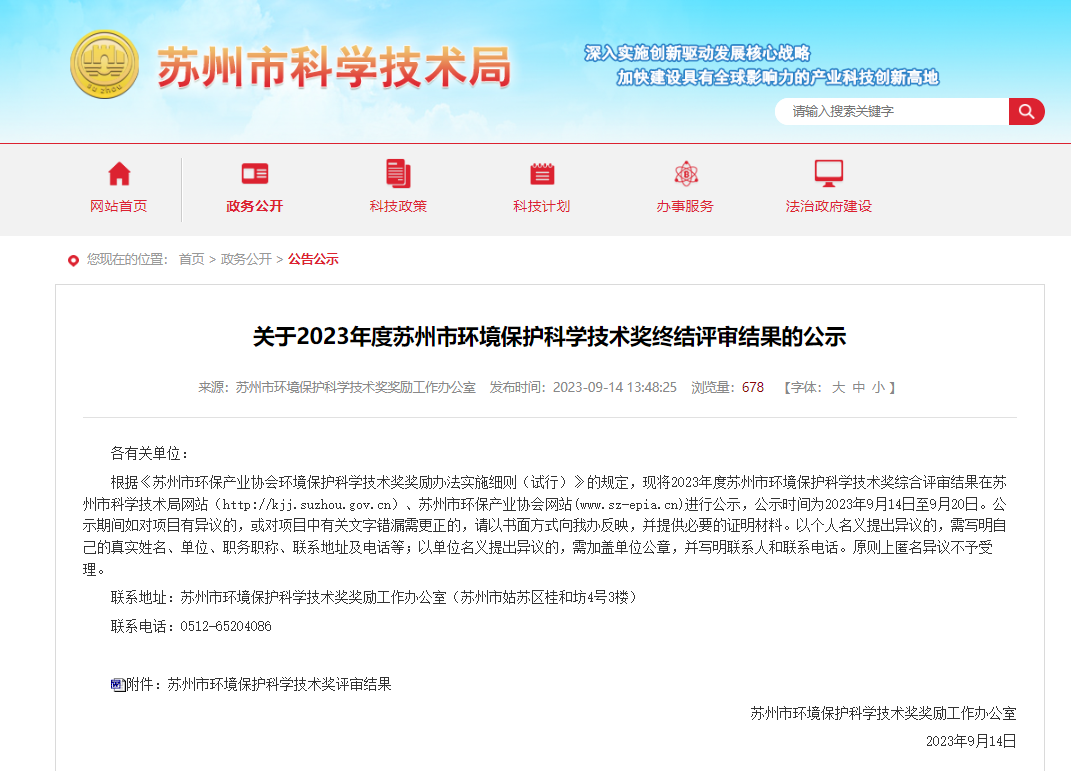This screenshot has width=1071, height=771.
Task: Click the URL www.sz-epia.cn in the text
Action: coord(630,505)
